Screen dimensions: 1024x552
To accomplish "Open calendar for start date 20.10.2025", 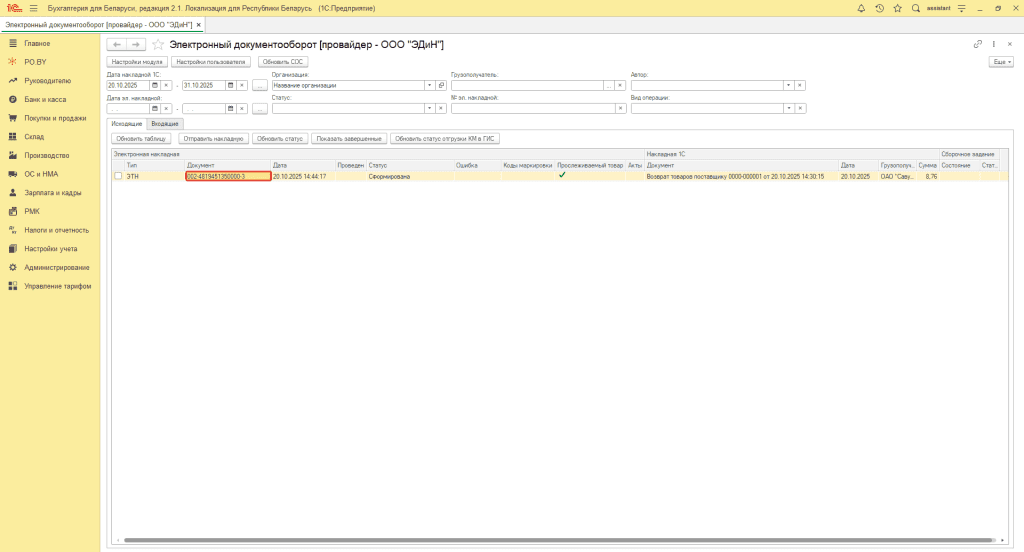I will click(x=155, y=85).
